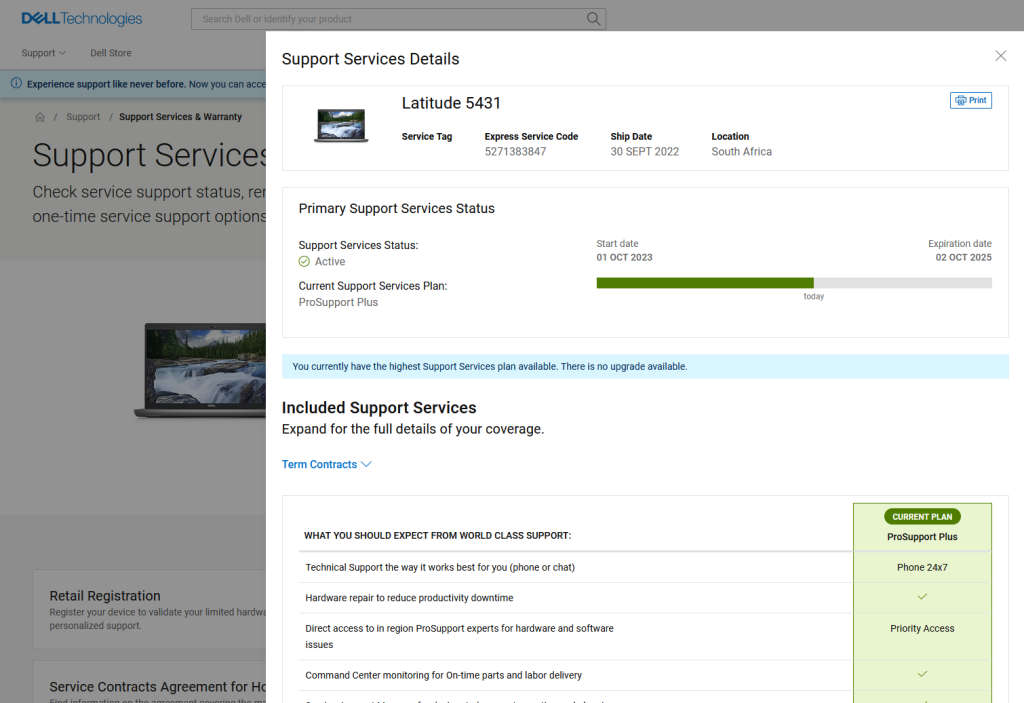1024x703 pixels.
Task: Click the home icon in breadcrumb
Action: pyautogui.click(x=40, y=117)
